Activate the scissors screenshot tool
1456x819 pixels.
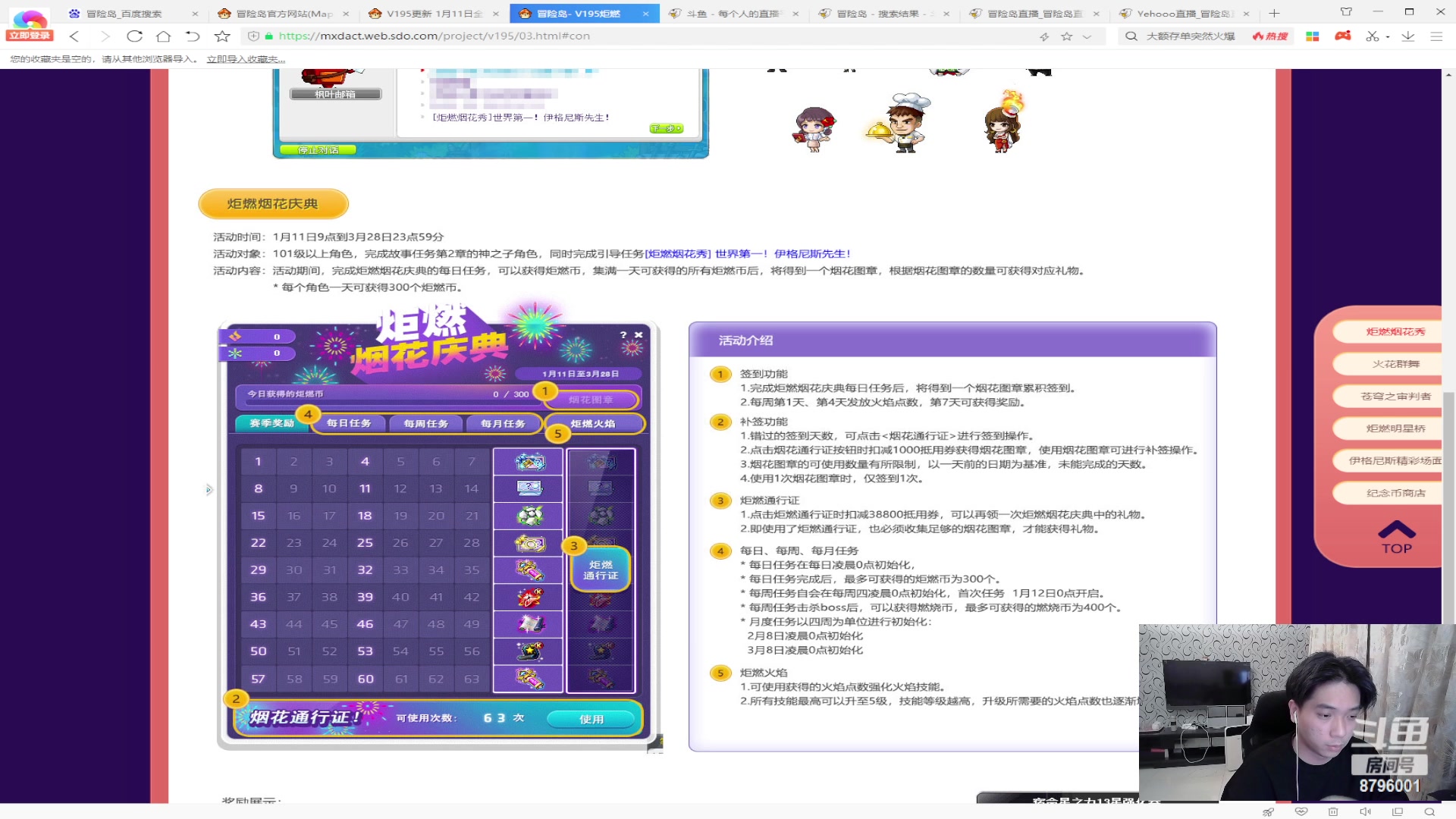1372,36
